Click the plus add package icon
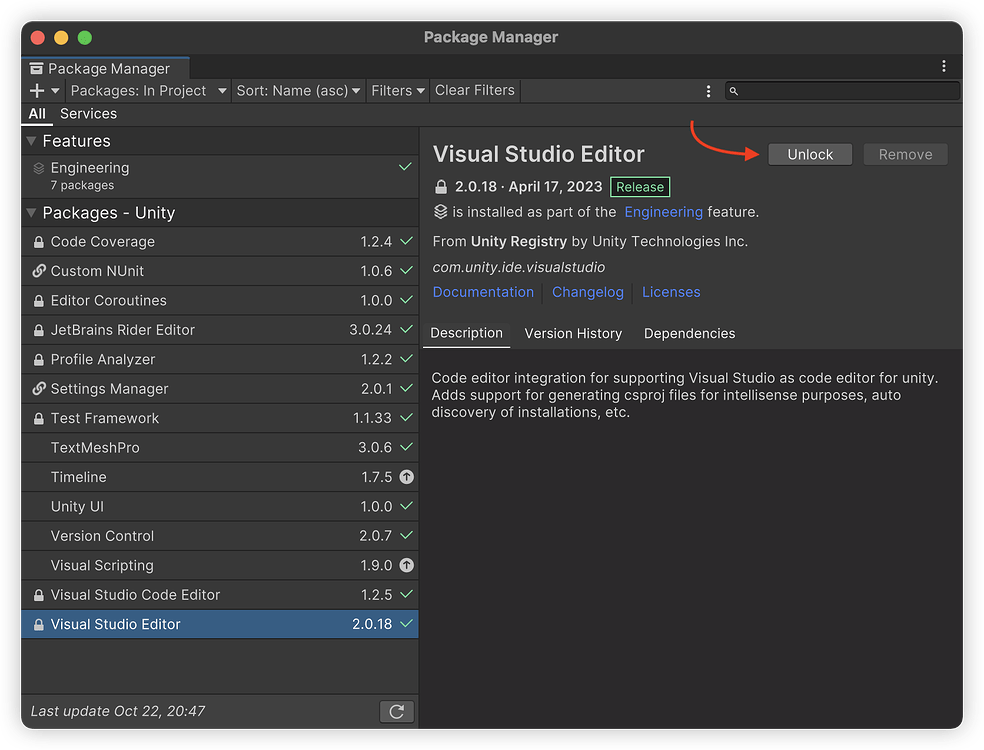Image resolution: width=984 pixels, height=750 pixels. click(x=37, y=91)
